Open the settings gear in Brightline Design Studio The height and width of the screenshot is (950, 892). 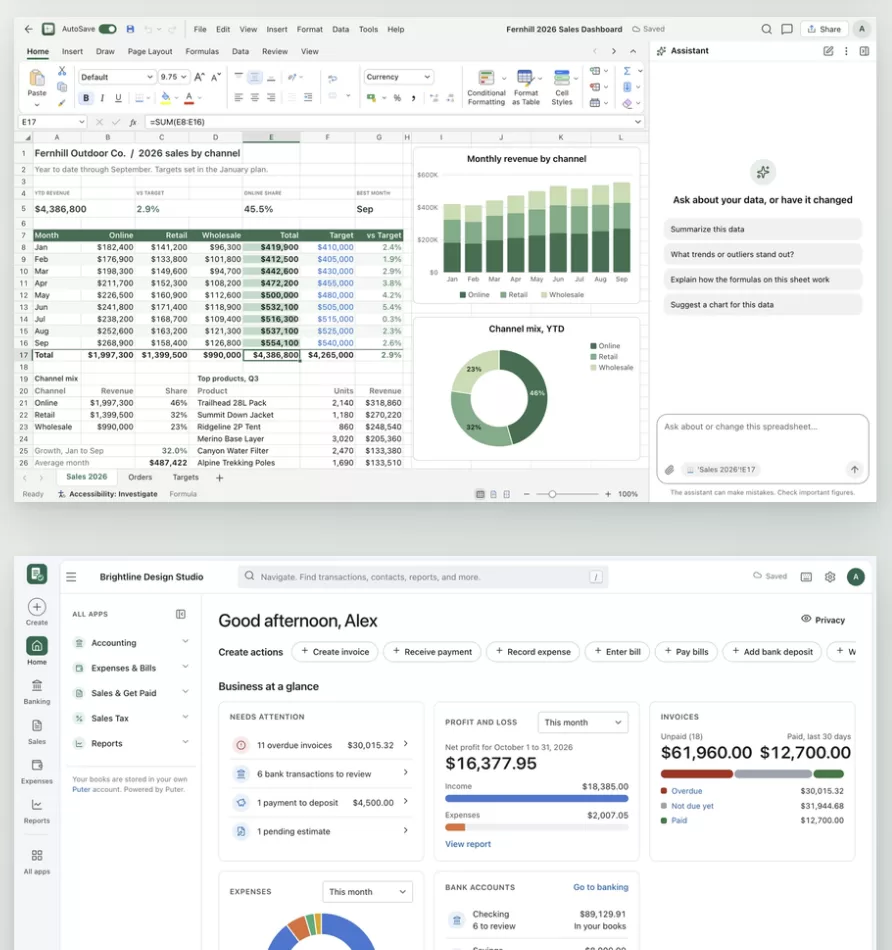point(830,577)
